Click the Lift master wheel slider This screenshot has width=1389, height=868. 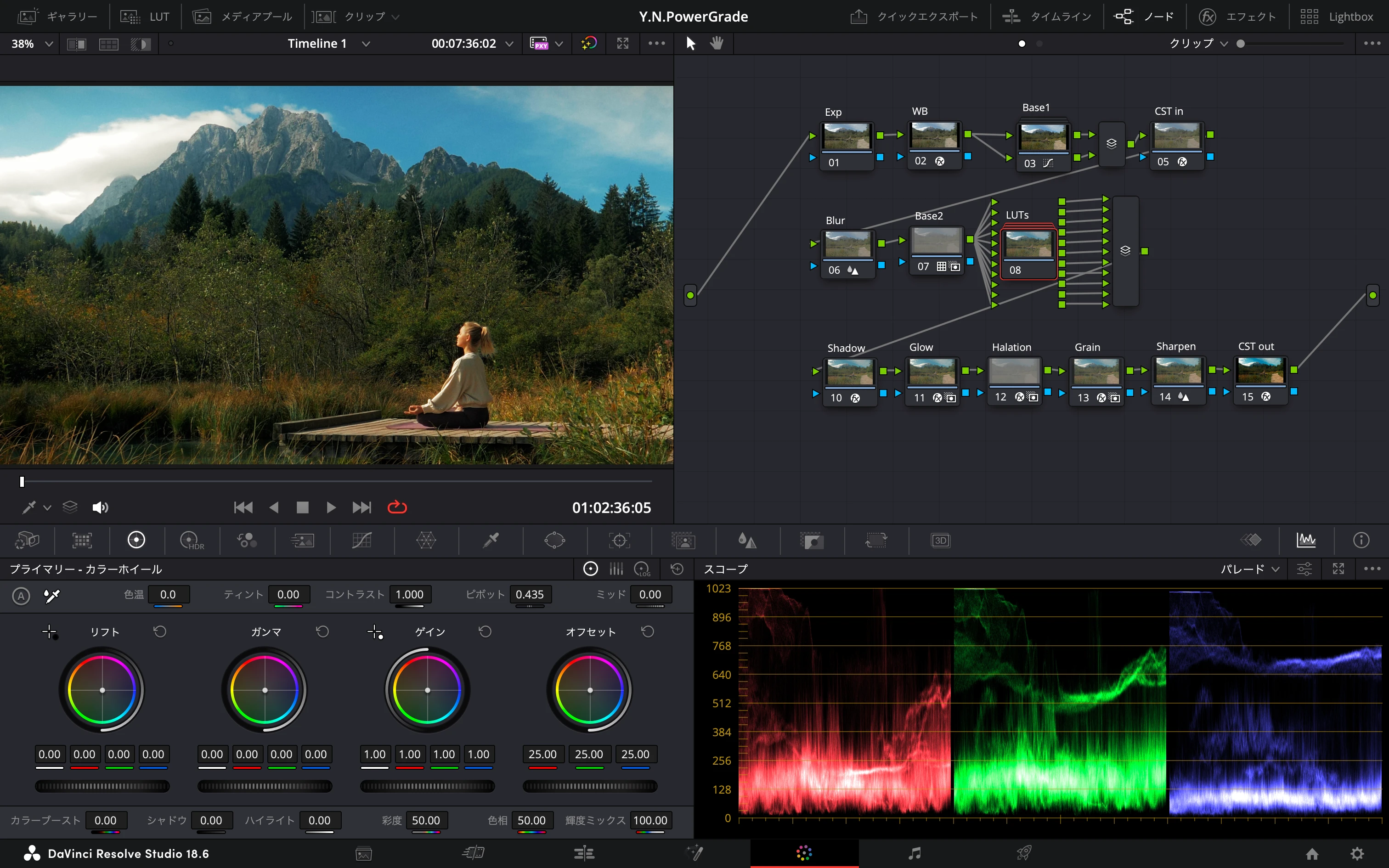(102, 786)
